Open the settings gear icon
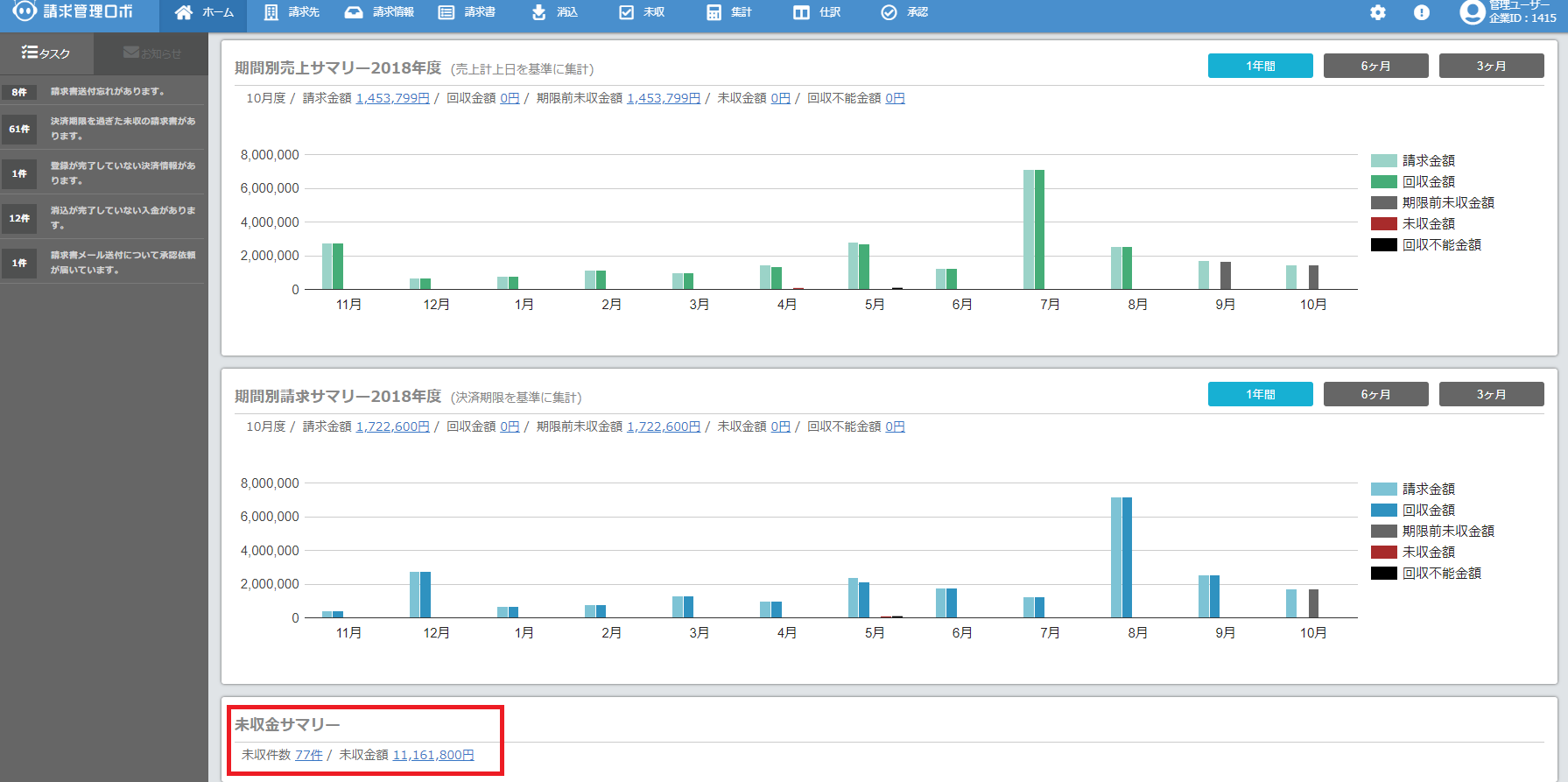1568x782 pixels. click(1378, 12)
